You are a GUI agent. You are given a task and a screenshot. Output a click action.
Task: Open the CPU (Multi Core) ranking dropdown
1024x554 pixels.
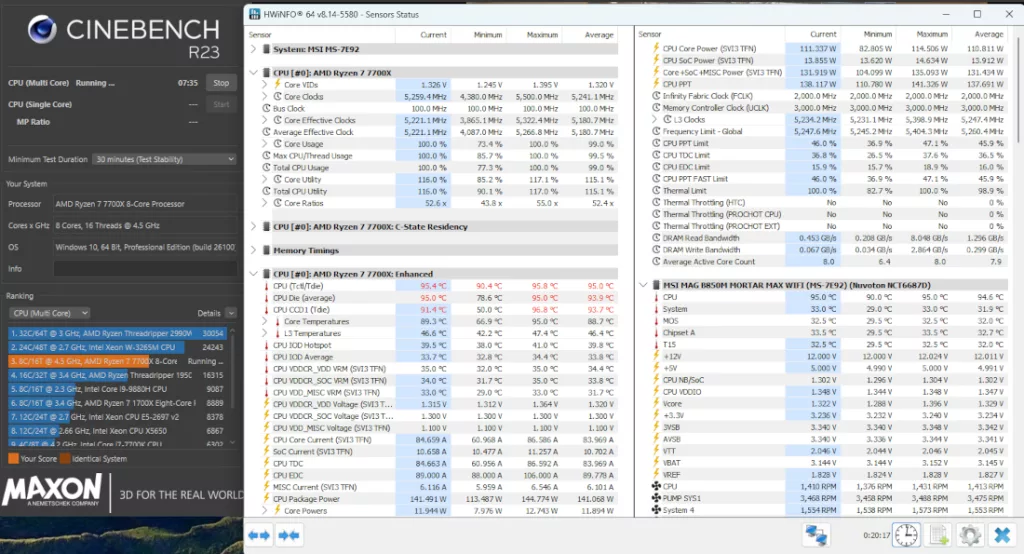point(50,314)
